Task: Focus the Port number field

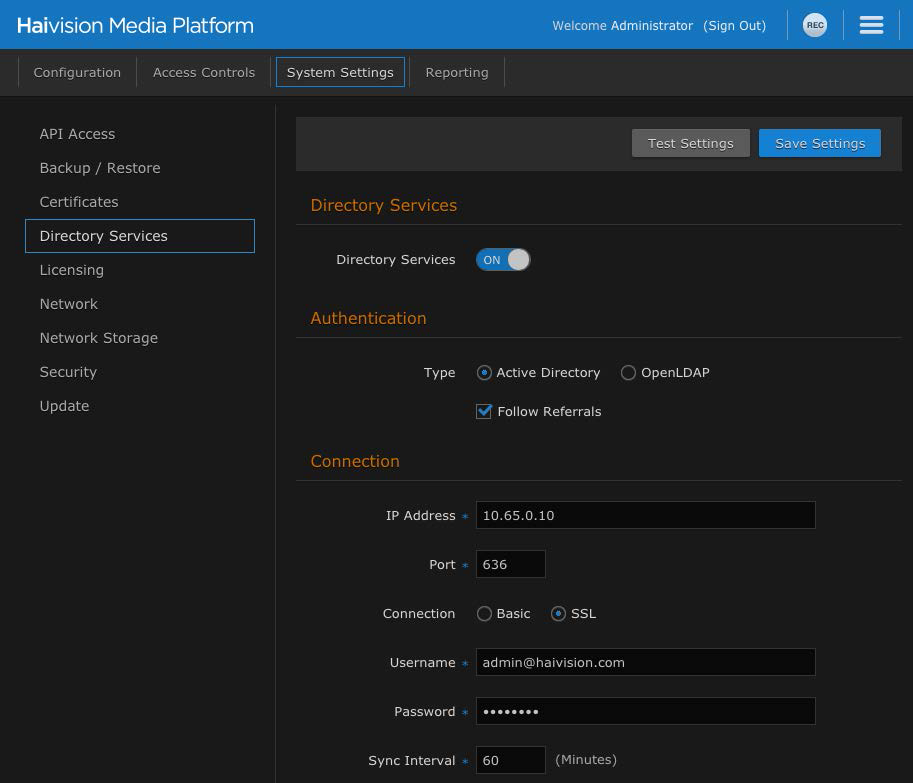Action: tap(510, 564)
